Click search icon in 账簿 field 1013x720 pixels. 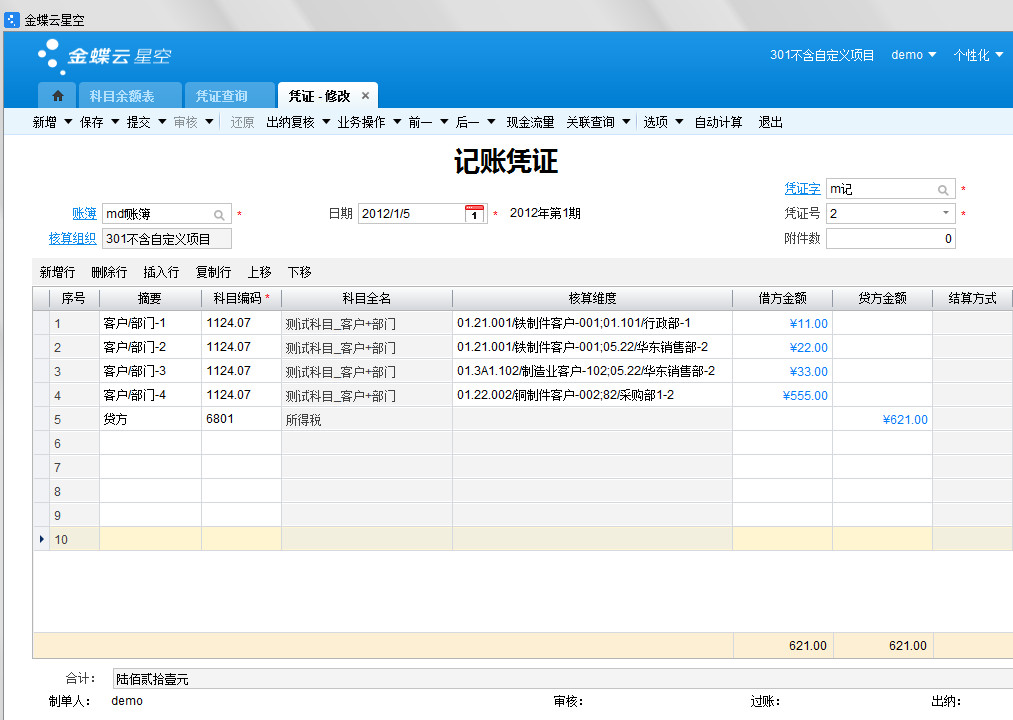coord(219,214)
